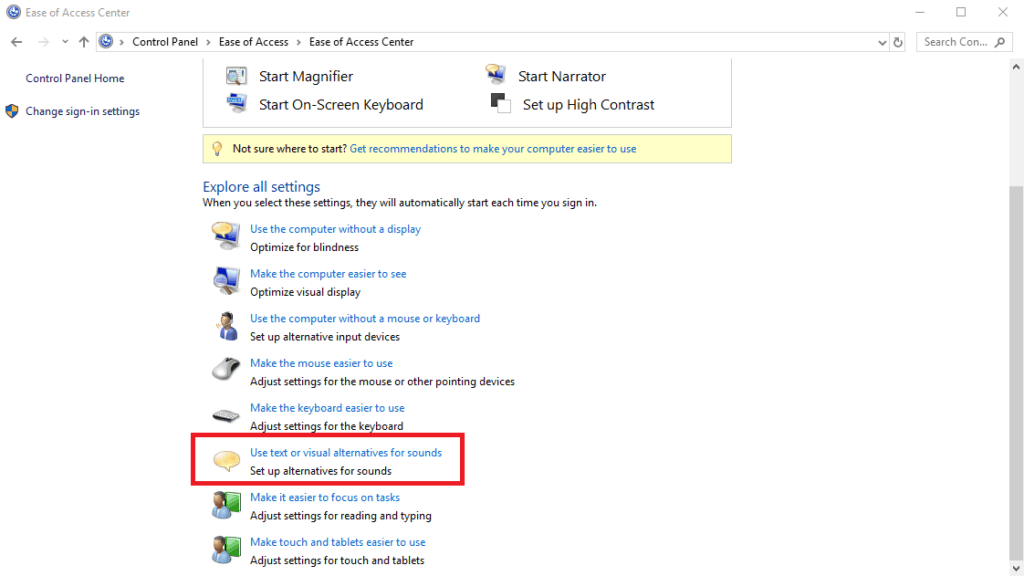Click the High Contrast icon
Image resolution: width=1024 pixels, height=576 pixels.
(500, 103)
